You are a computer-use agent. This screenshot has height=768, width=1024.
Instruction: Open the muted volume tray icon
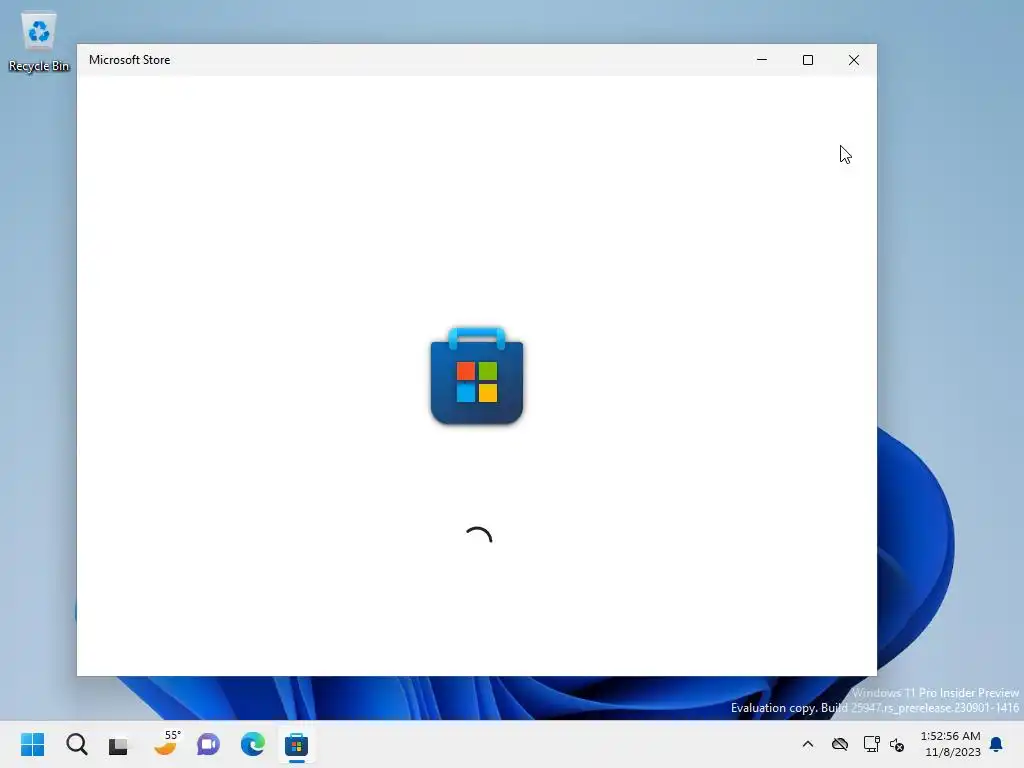tap(897, 744)
